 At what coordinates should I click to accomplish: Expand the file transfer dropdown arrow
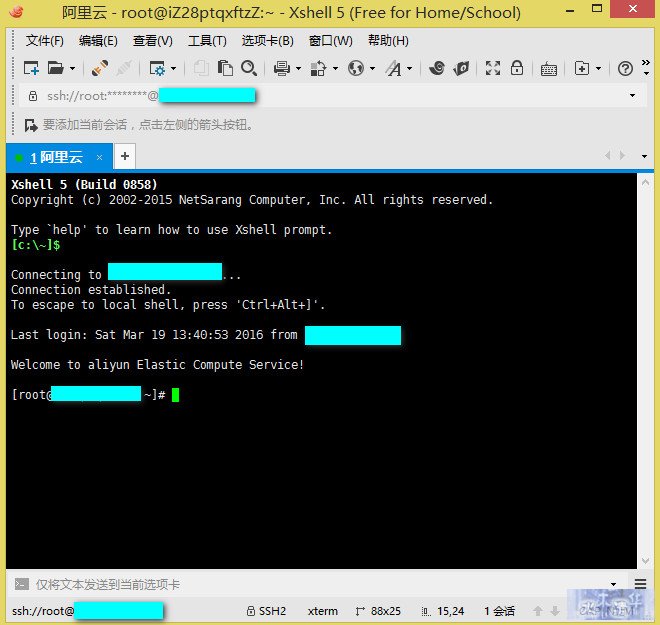click(x=335, y=69)
